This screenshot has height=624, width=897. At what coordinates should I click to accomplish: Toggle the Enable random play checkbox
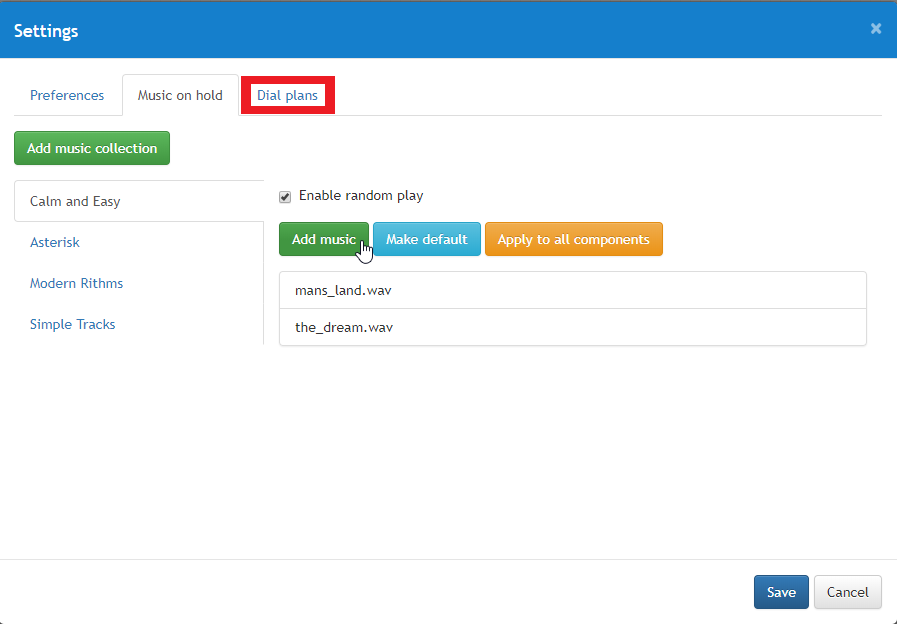pyautogui.click(x=285, y=197)
